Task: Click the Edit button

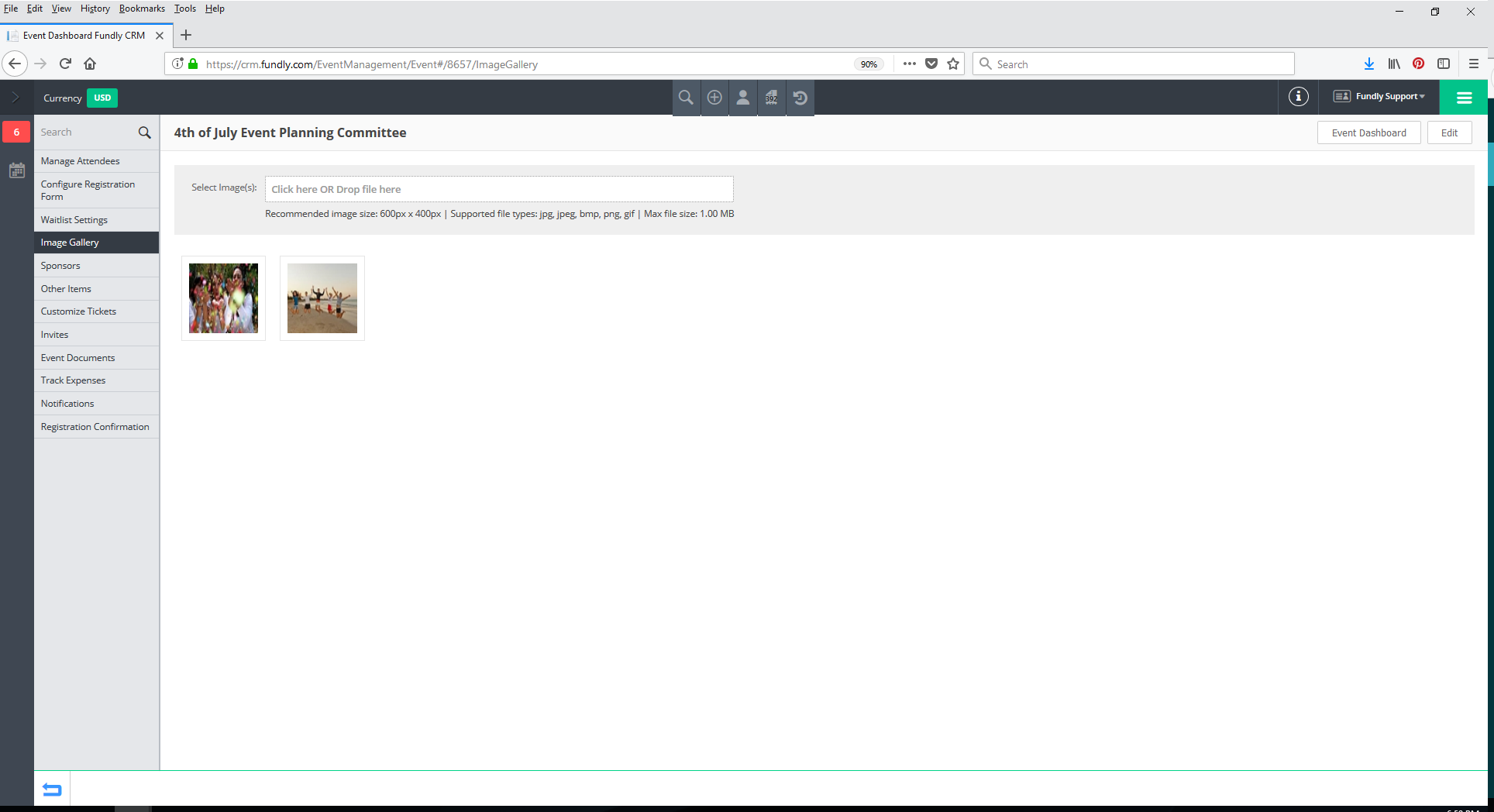Action: point(1449,132)
